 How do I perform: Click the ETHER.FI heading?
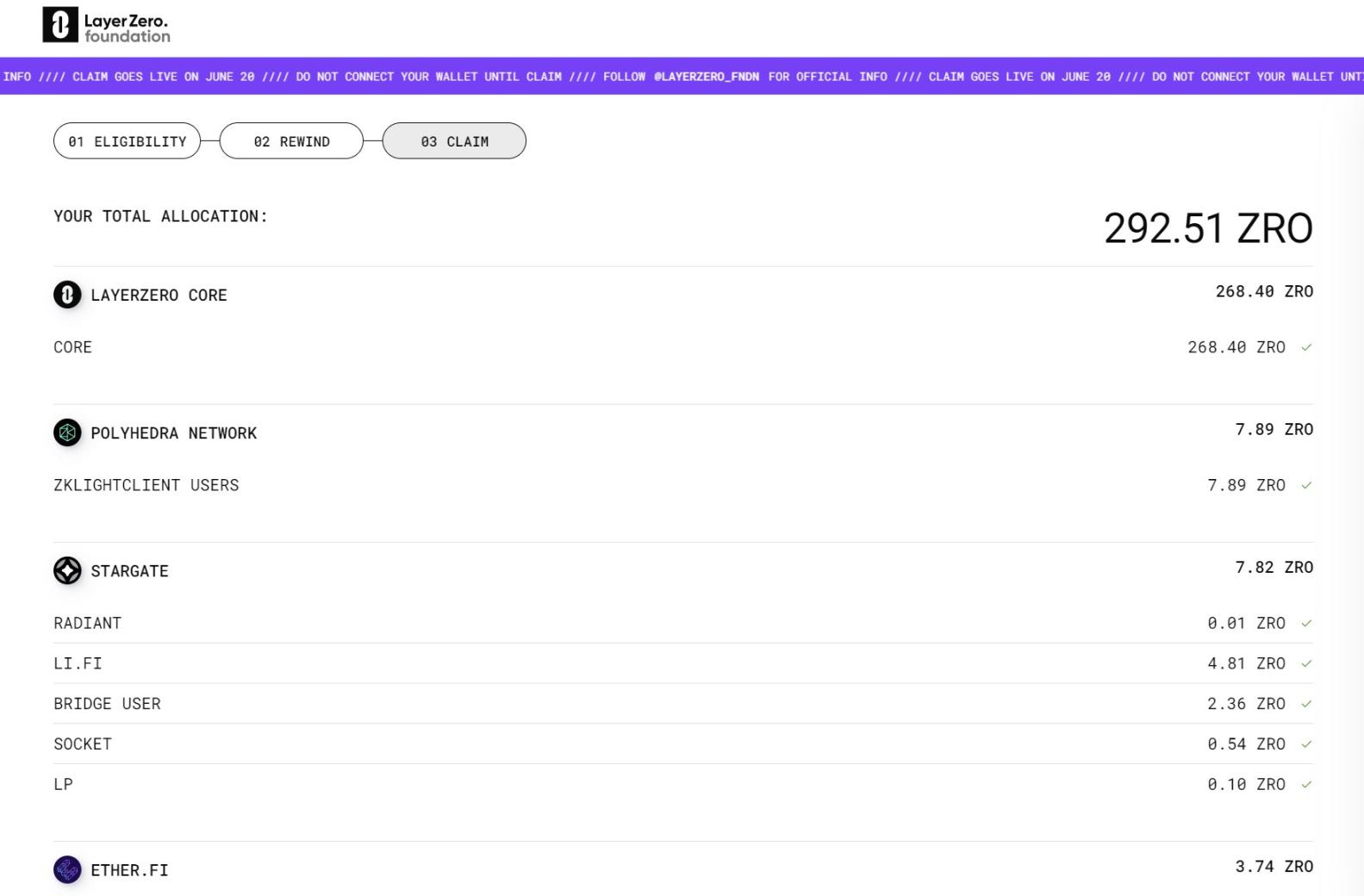tap(129, 870)
